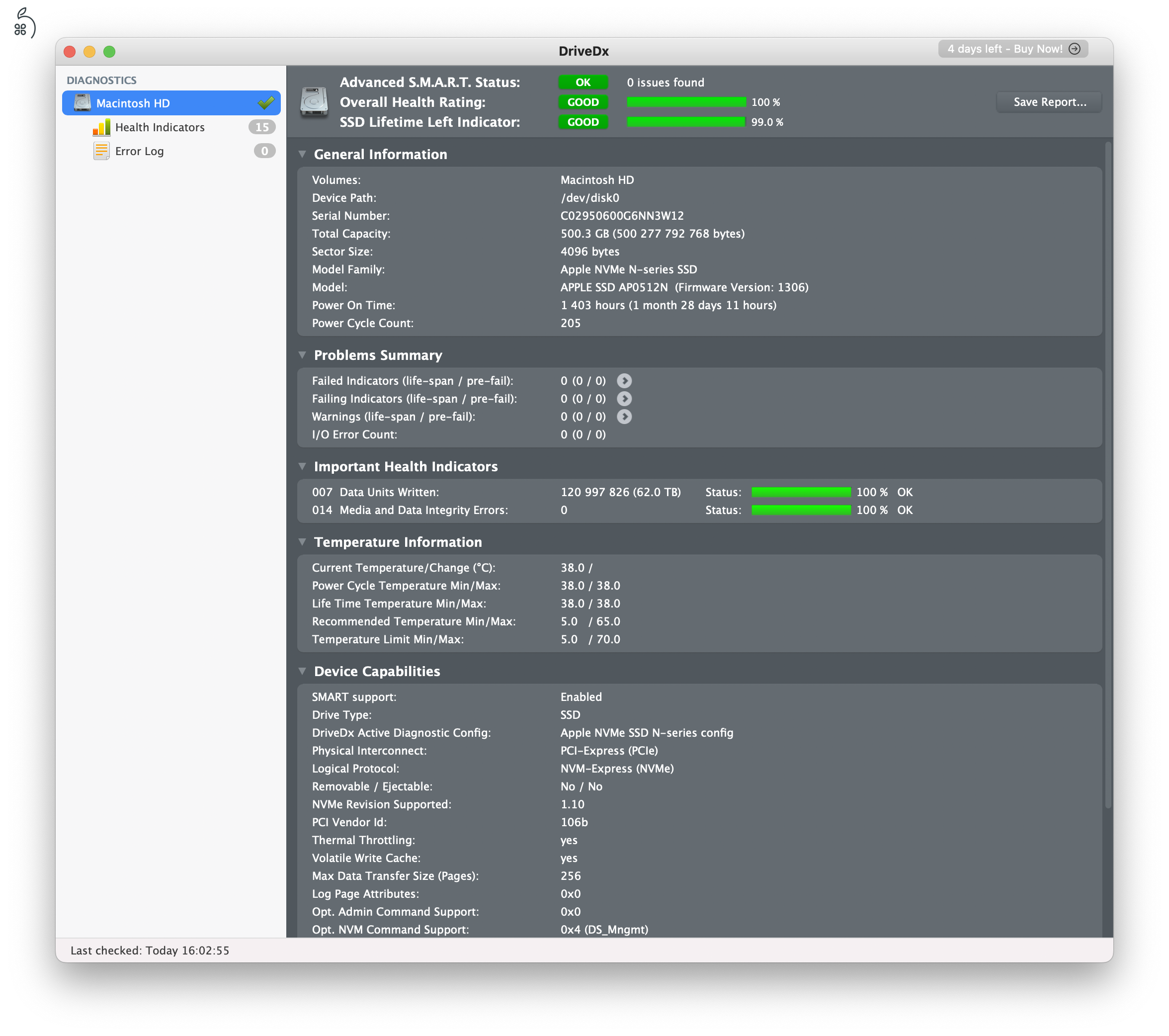Open details arrow for Failed Indicators
1169x1036 pixels.
[x=624, y=380]
